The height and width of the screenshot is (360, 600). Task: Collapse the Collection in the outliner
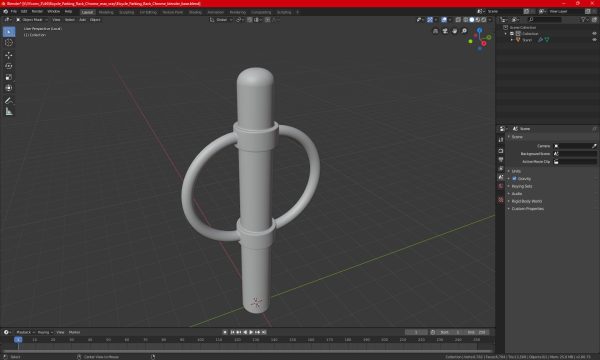(506, 34)
